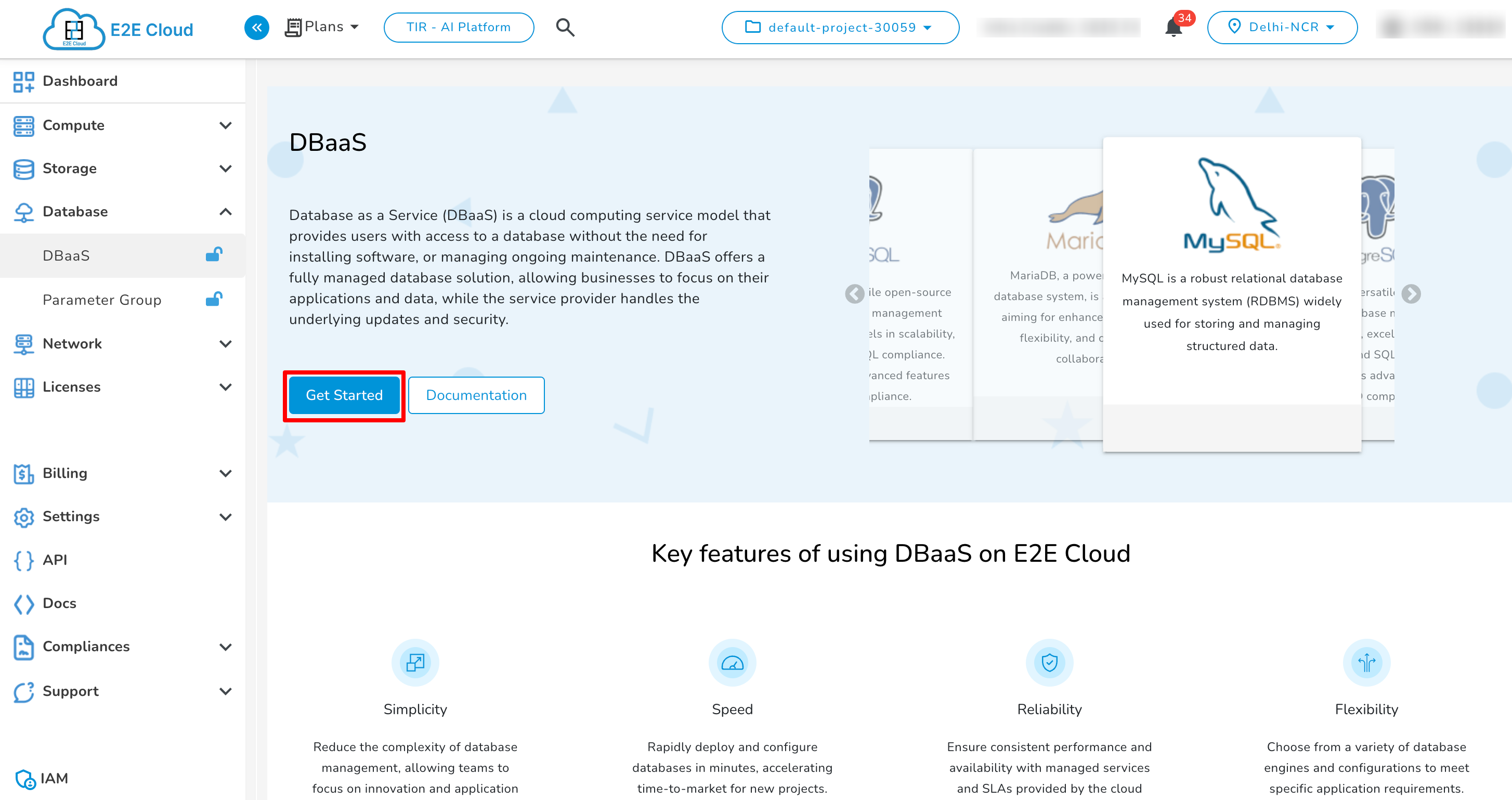Click the MySQL dolphin logo
This screenshot has height=800, width=1512.
1231,205
